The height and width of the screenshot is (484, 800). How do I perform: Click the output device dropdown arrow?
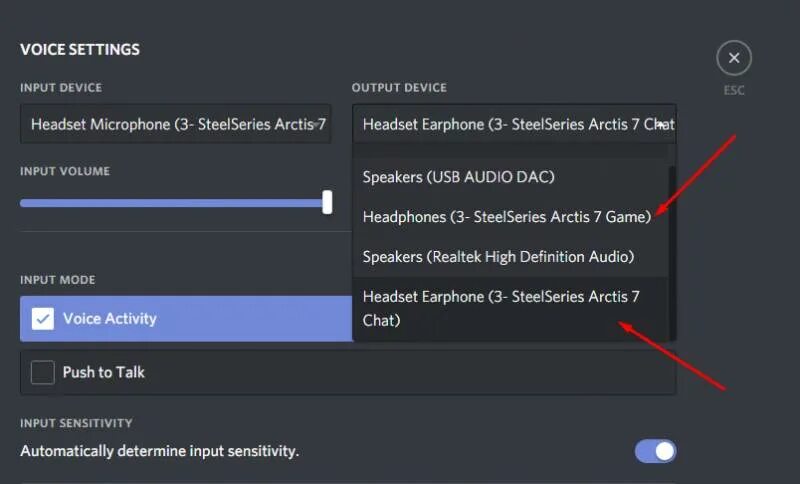[x=663, y=124]
